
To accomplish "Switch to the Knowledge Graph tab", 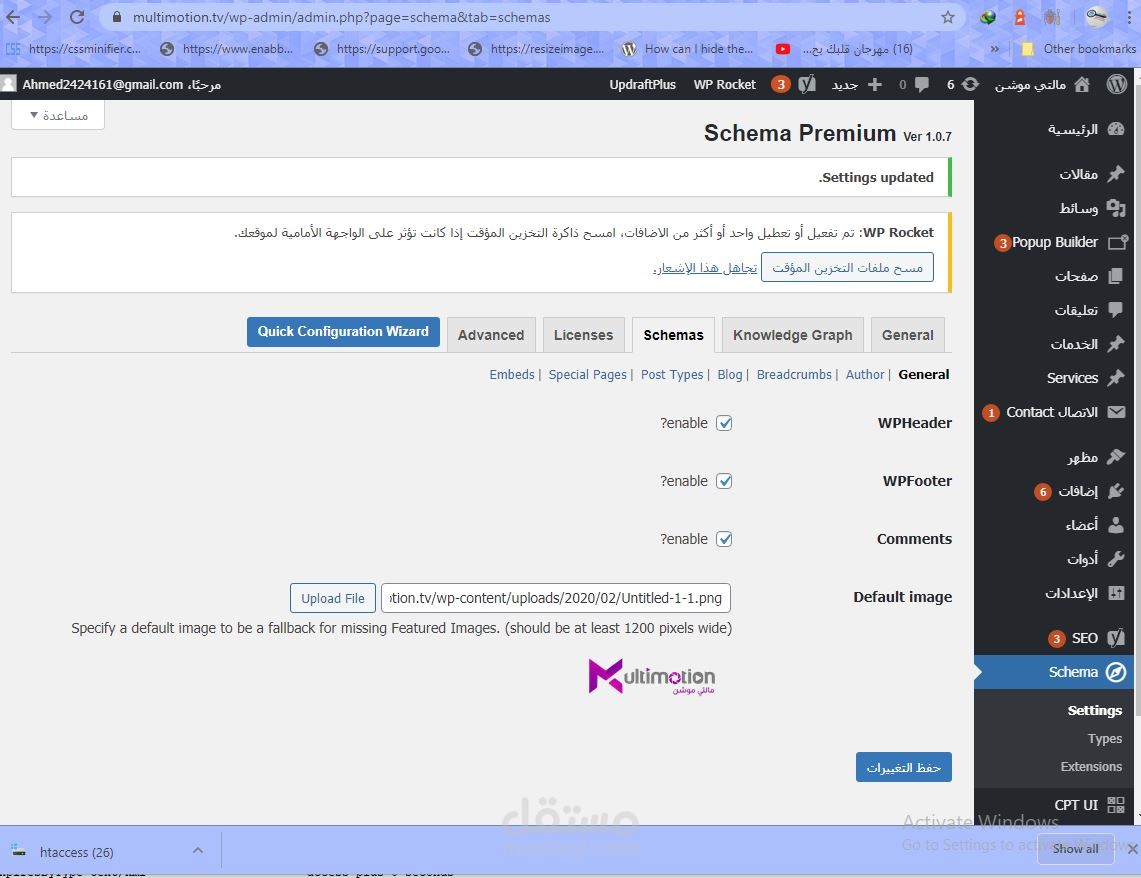I will (792, 335).
